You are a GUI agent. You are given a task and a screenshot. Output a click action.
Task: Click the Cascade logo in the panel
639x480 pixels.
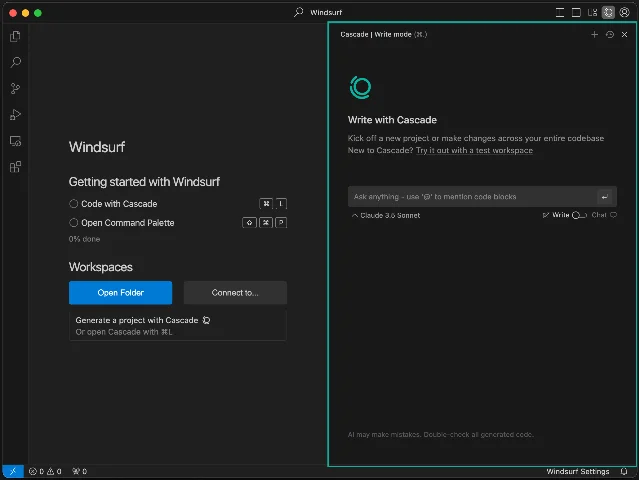(360, 87)
